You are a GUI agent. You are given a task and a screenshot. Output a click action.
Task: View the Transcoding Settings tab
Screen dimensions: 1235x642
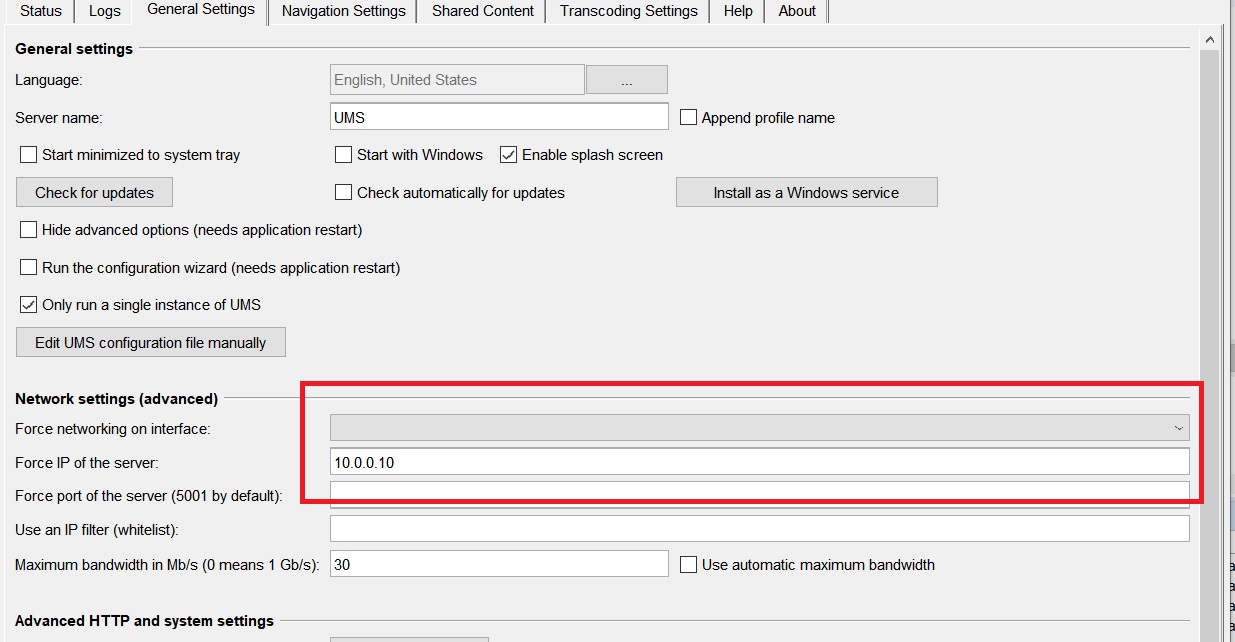pos(627,11)
